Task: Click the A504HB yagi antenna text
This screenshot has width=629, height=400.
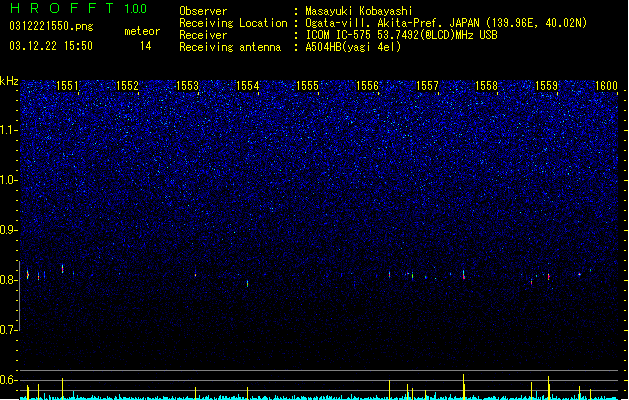Action: (x=353, y=47)
